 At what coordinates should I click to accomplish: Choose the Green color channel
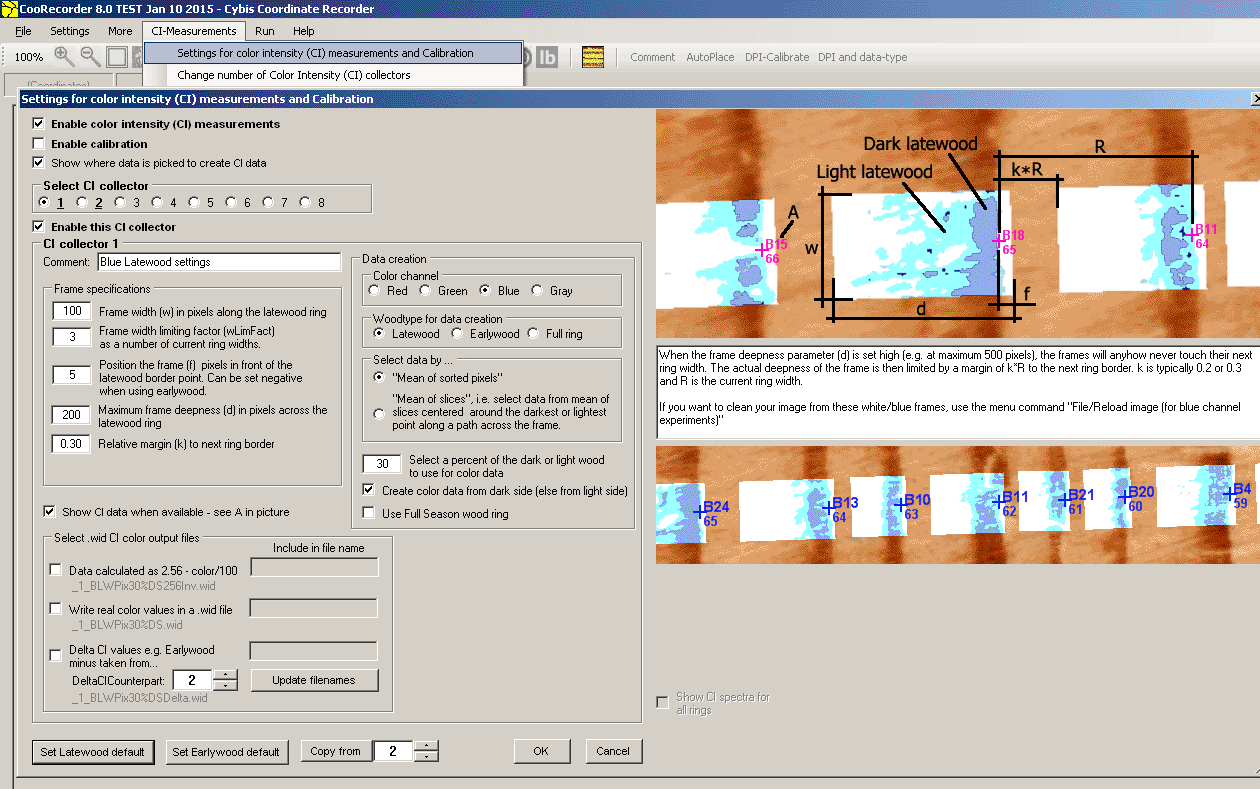[x=425, y=291]
